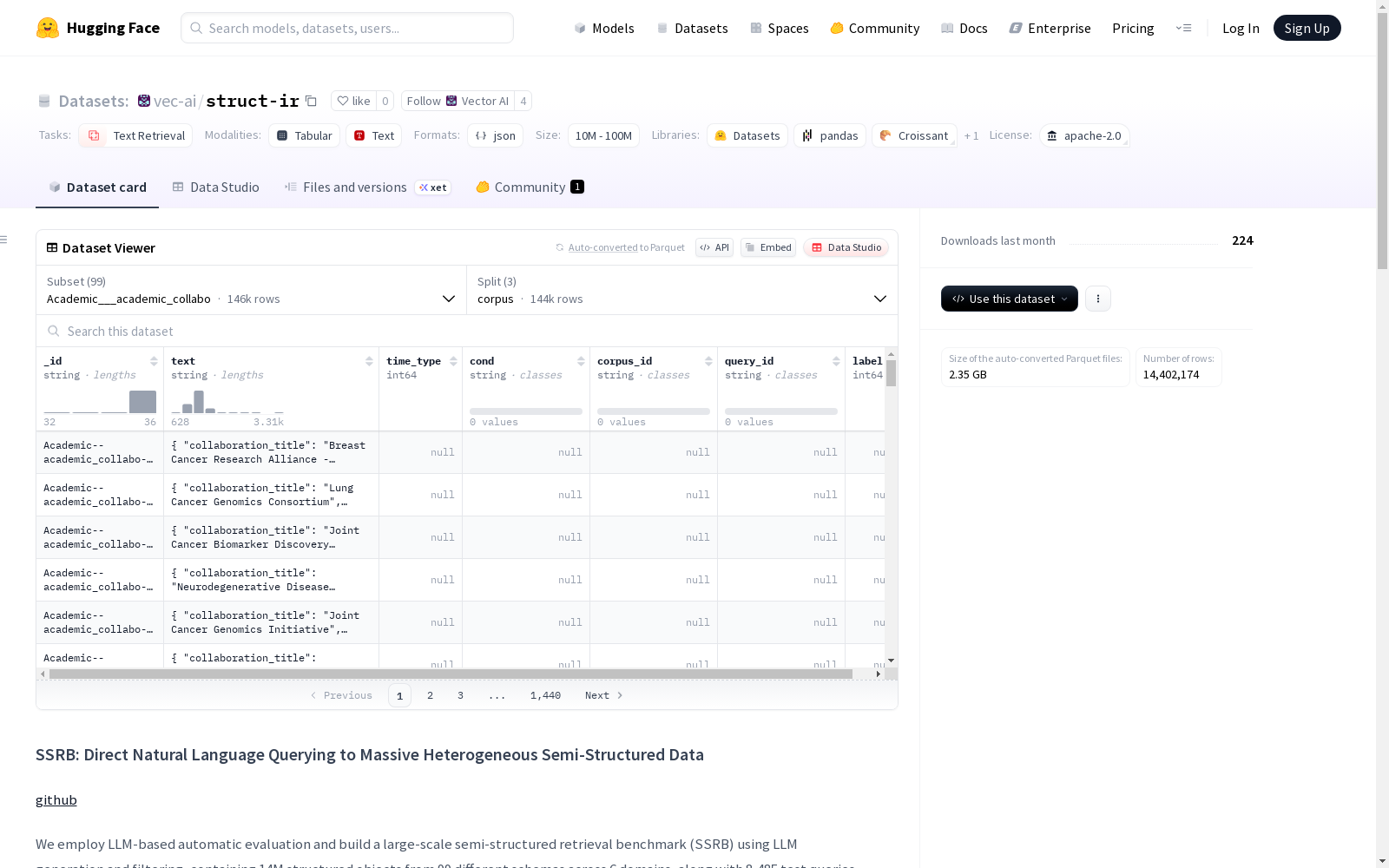Screen dimensions: 1389x868
Task: Open the Use this dataset dropdown
Action: coord(1010,299)
